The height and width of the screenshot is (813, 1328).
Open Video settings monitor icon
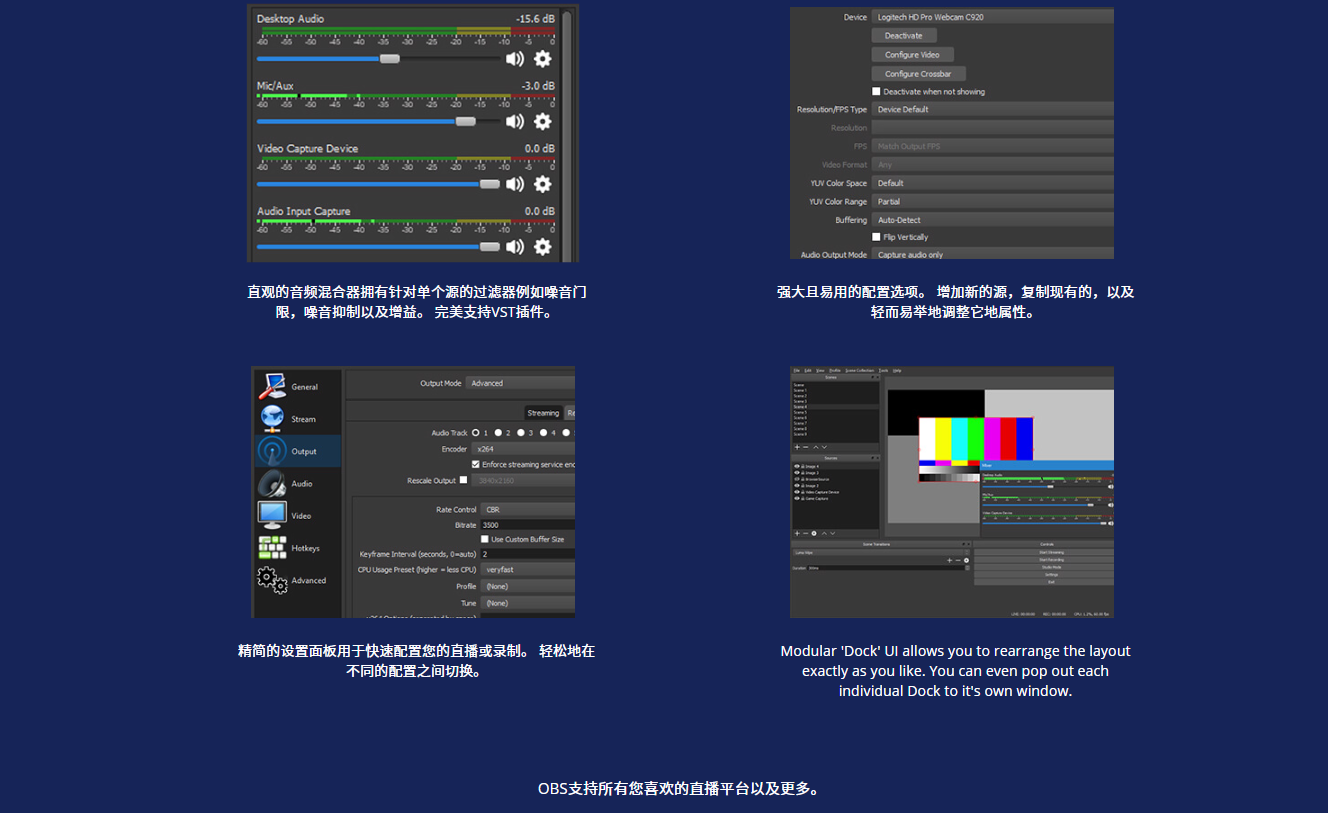[x=273, y=515]
